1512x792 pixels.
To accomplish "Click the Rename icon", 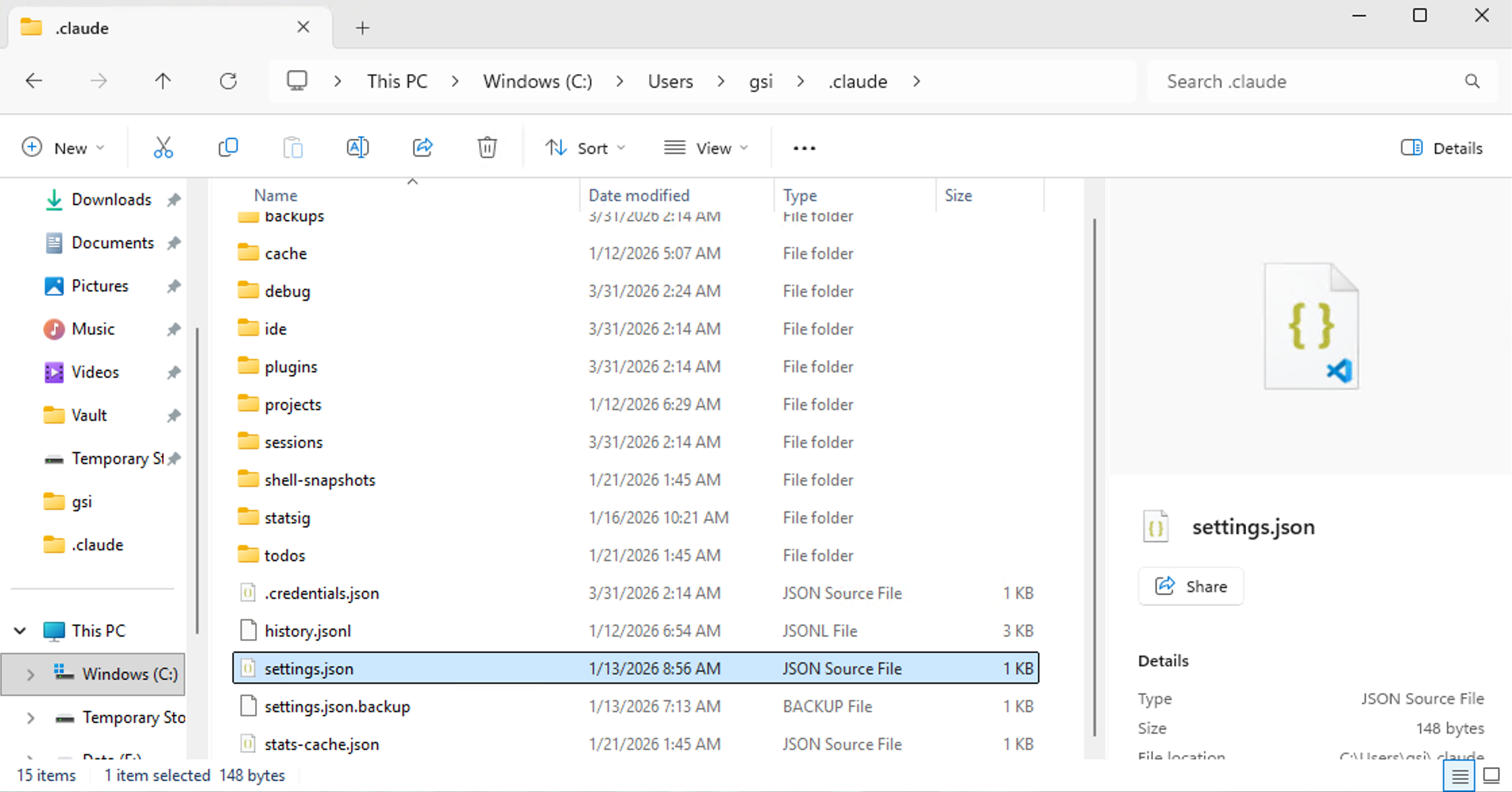I will (357, 148).
